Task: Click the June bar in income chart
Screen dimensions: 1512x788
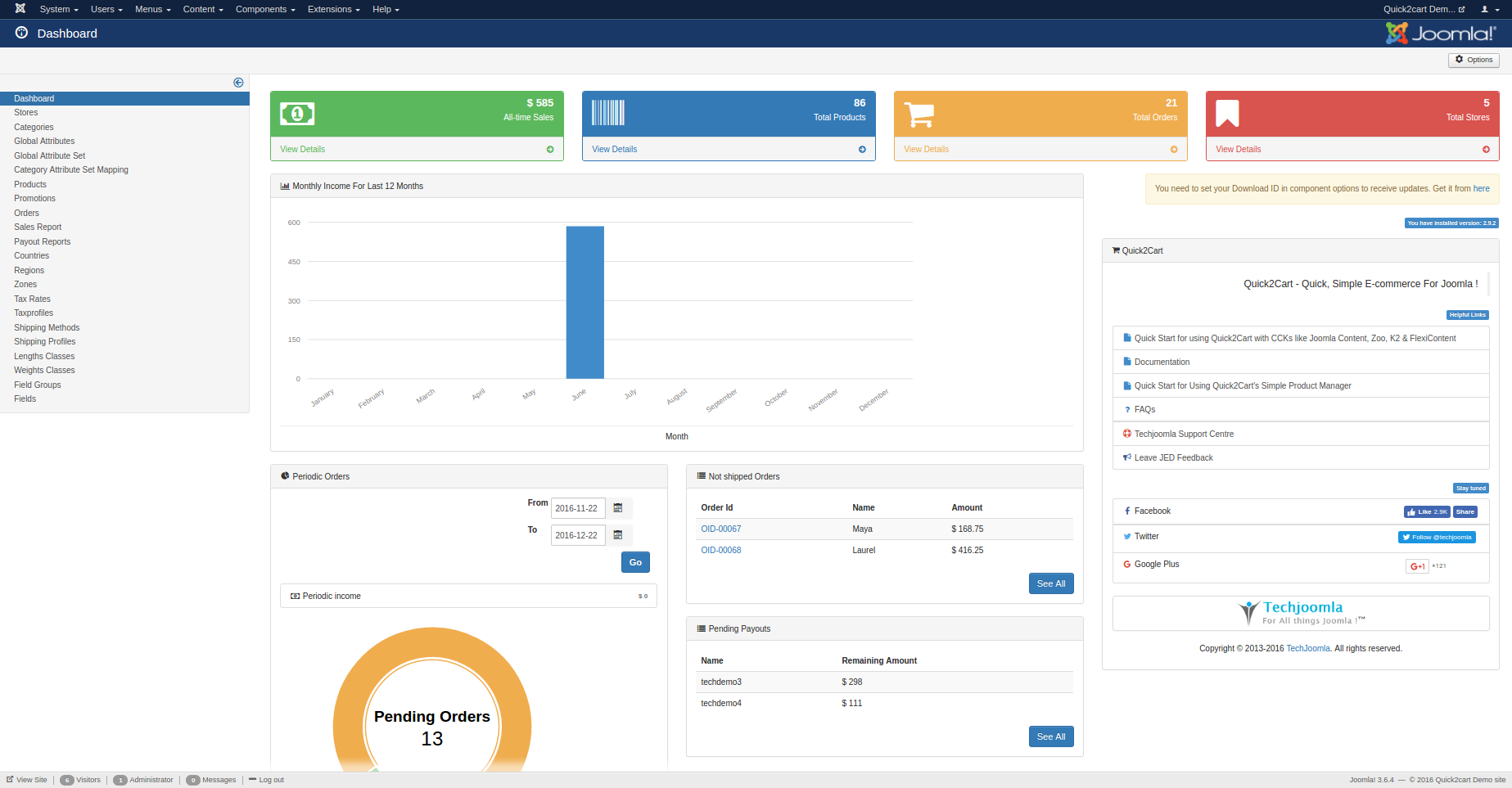Action: coord(584,303)
